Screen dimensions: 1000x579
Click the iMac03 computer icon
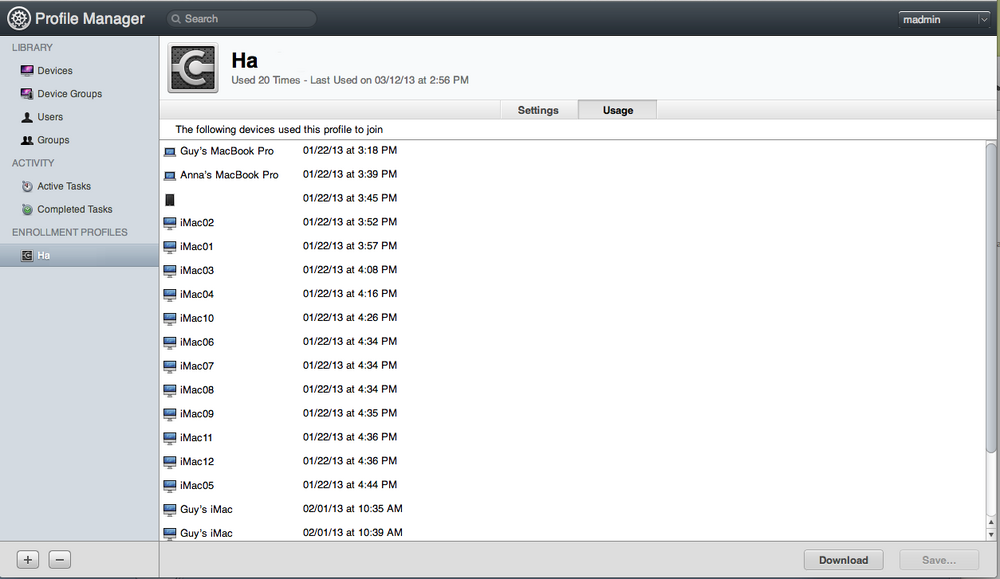pyautogui.click(x=170, y=271)
